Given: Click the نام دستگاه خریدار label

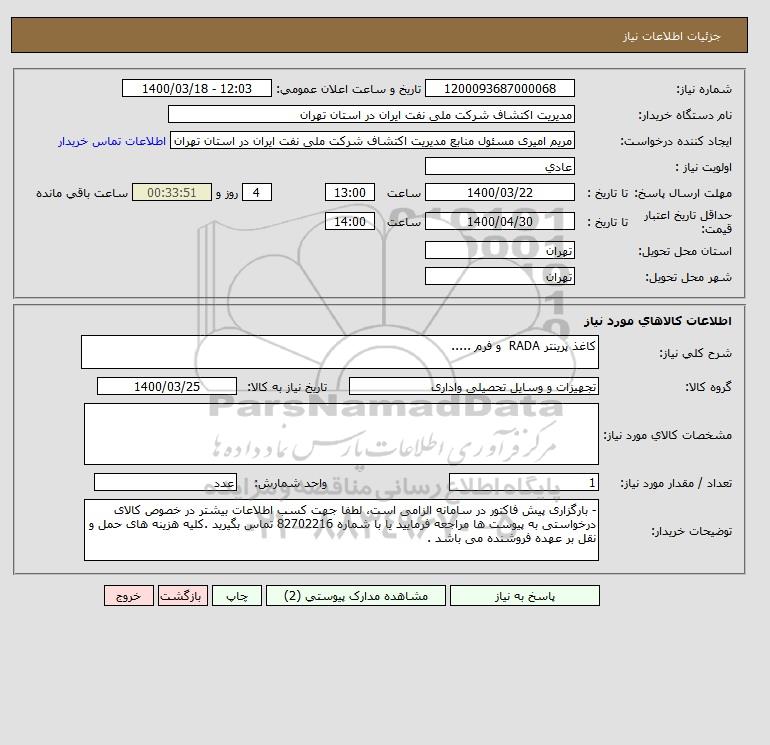Looking at the screenshot, I should [685, 115].
